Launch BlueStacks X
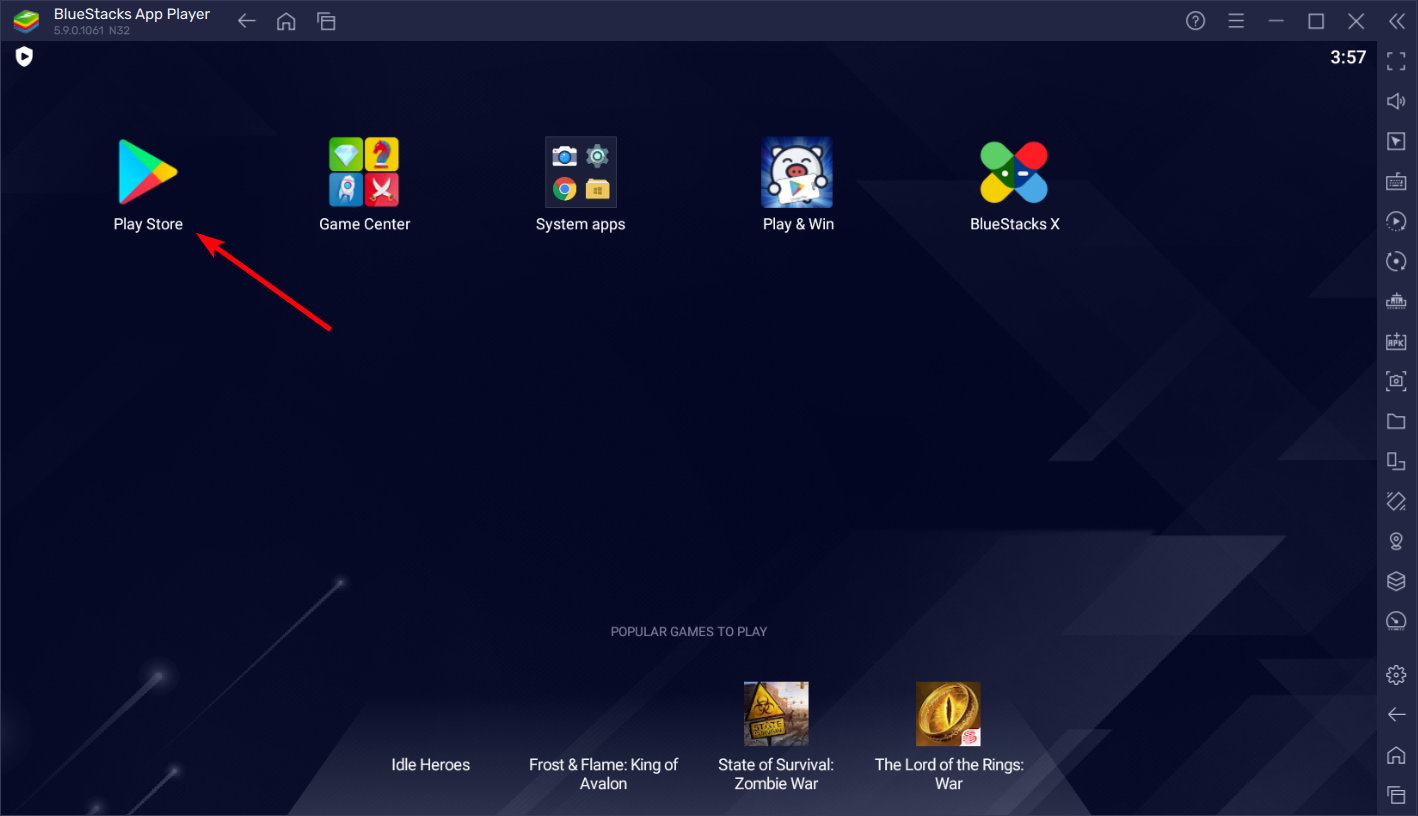The image size is (1418, 816). (1014, 172)
